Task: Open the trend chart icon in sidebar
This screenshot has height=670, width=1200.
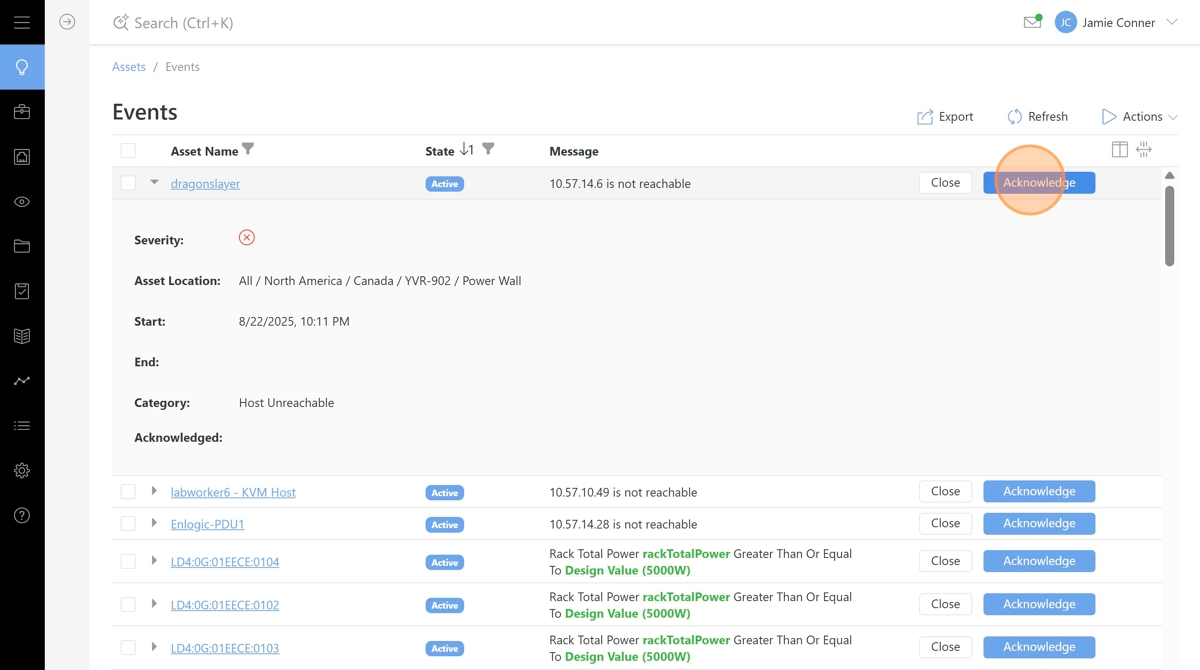Action: [x=22, y=381]
